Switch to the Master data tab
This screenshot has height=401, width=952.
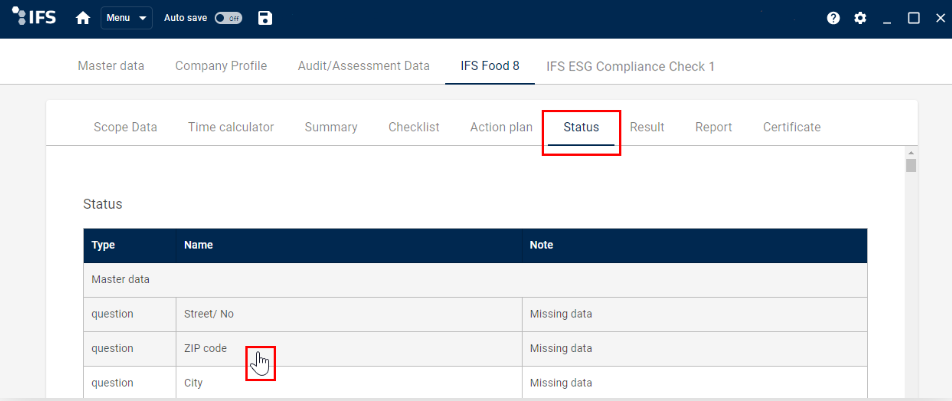(x=111, y=66)
